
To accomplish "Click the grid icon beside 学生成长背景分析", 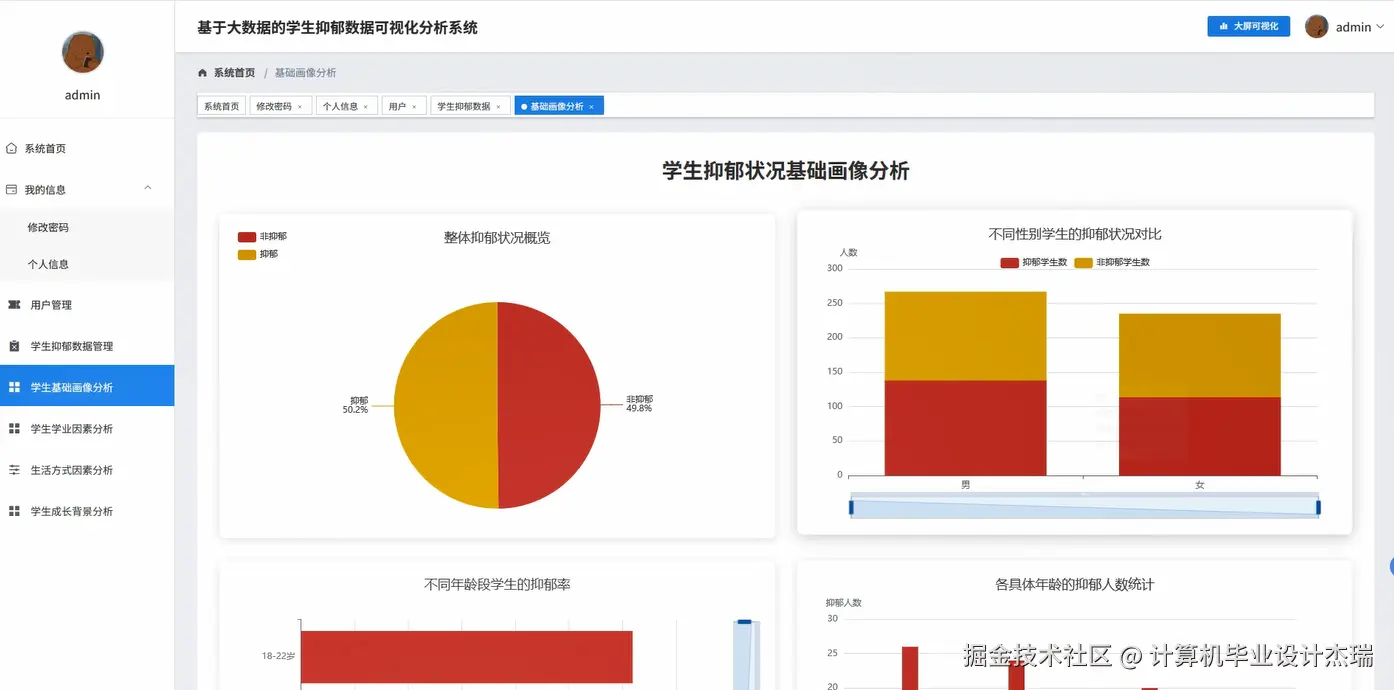I will (14, 511).
